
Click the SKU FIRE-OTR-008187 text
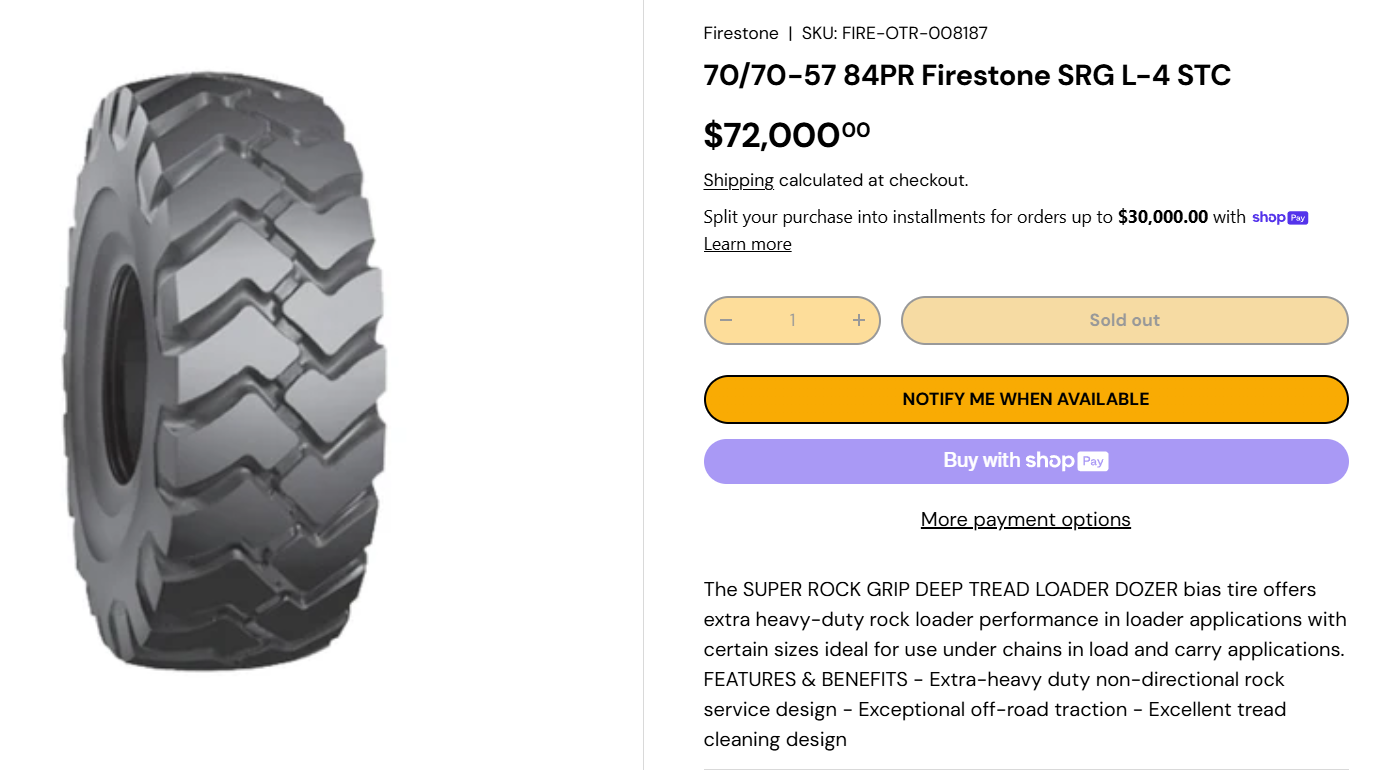tap(895, 33)
